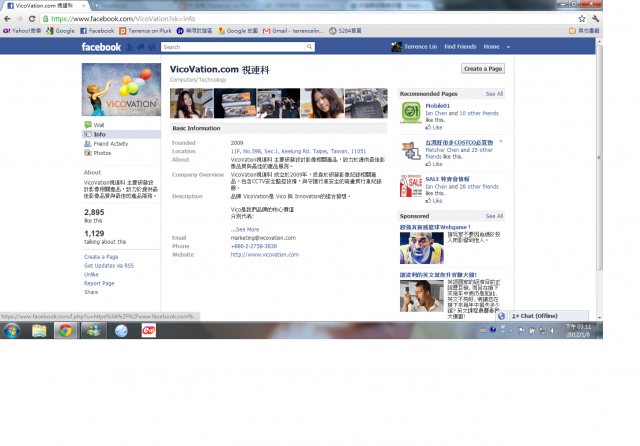Click the phone number link
The image size is (640, 446).
pyautogui.click(x=254, y=246)
